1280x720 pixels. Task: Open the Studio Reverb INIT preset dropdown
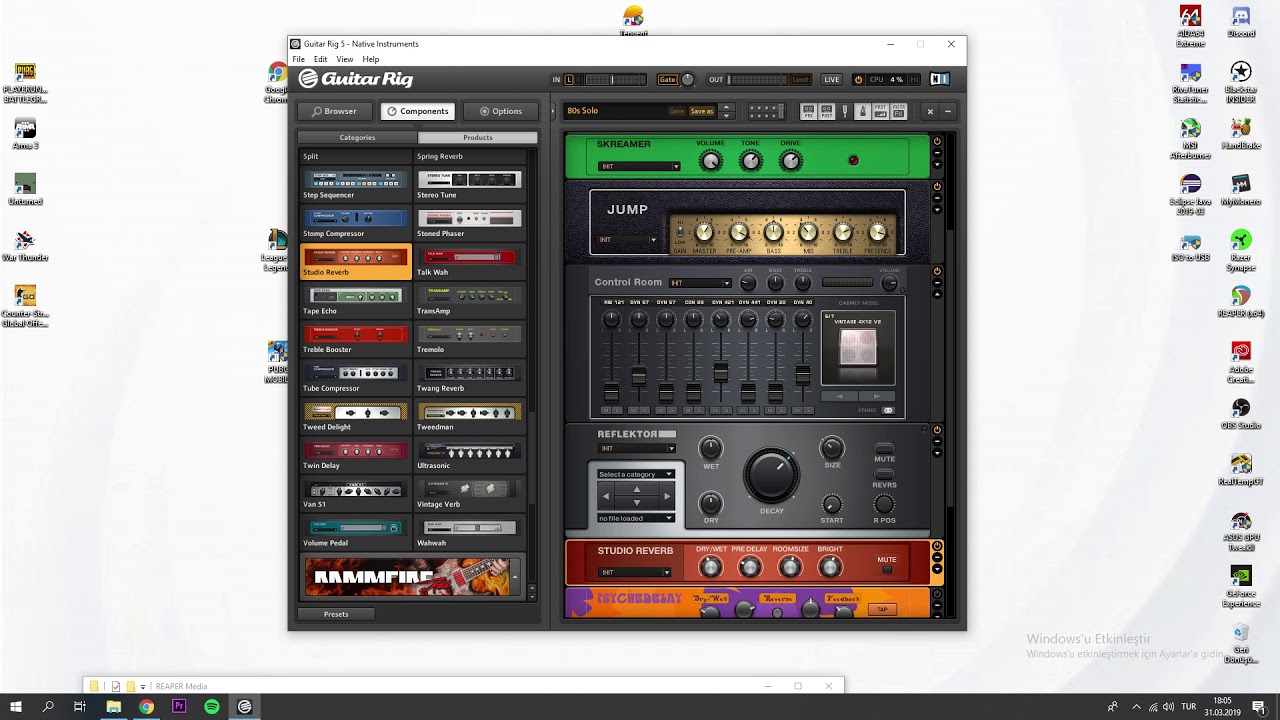tap(634, 572)
